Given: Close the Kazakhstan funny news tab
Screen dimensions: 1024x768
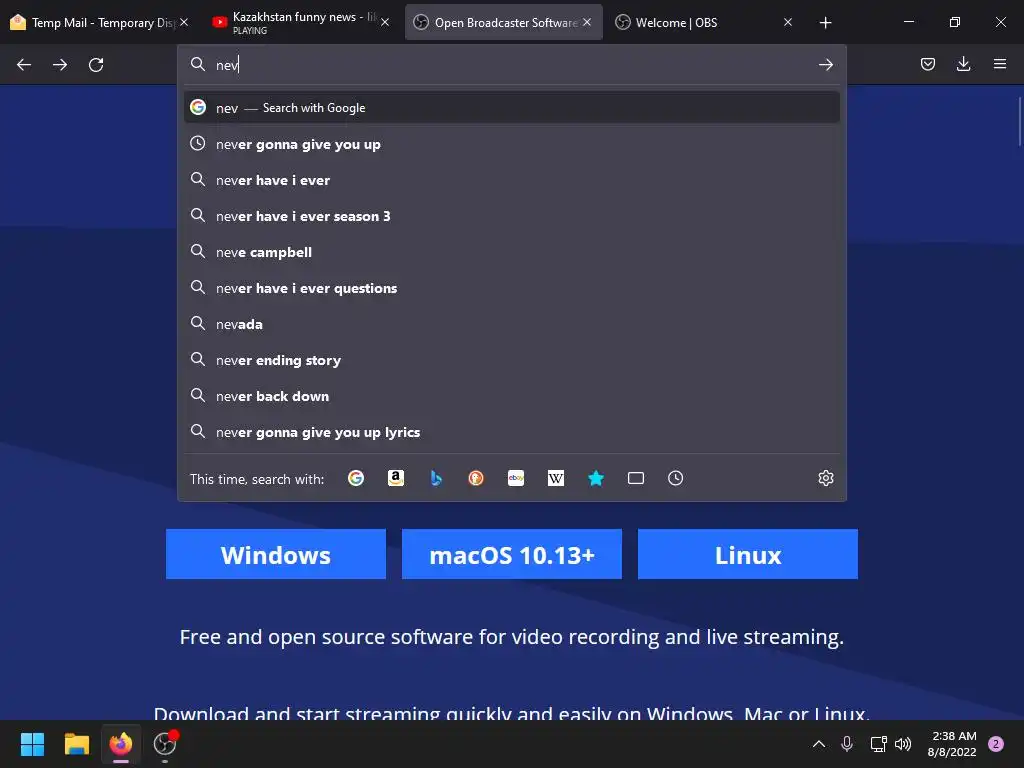Looking at the screenshot, I should point(385,22).
